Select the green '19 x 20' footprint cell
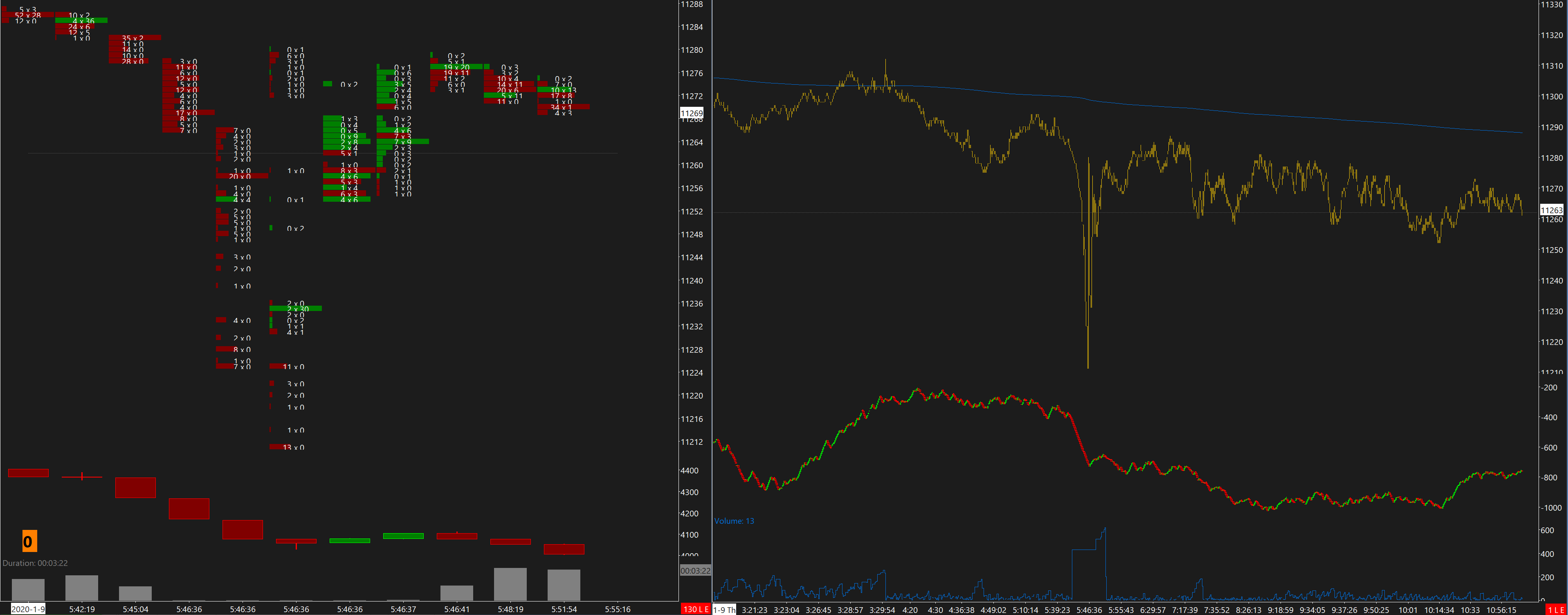The height and width of the screenshot is (615, 1568). (x=456, y=67)
